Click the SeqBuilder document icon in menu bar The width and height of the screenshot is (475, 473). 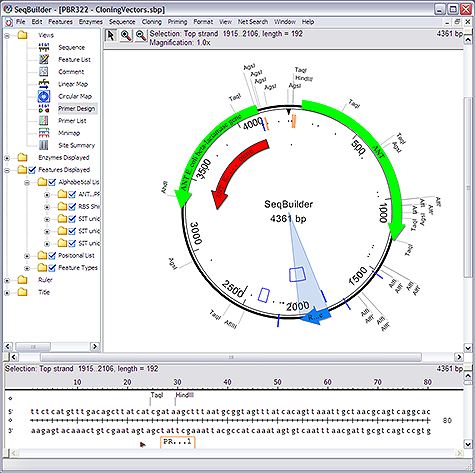[9, 22]
